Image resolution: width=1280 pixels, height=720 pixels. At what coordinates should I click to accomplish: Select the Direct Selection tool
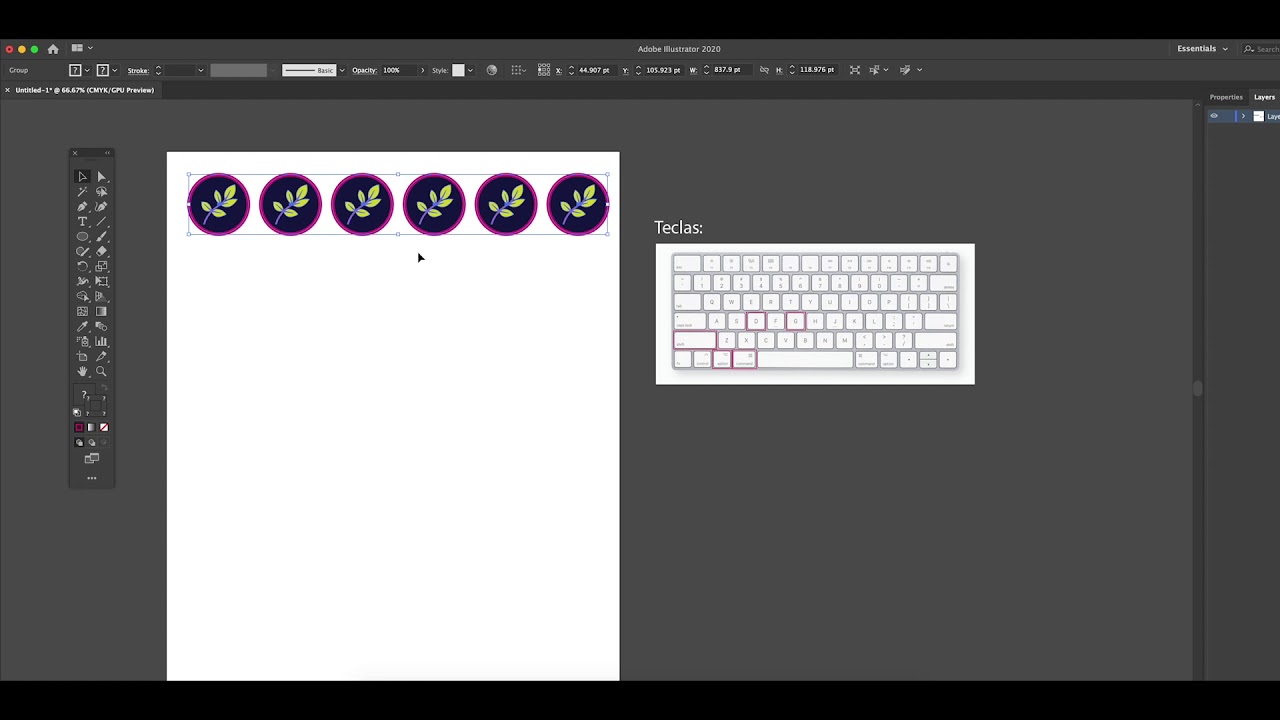[101, 176]
